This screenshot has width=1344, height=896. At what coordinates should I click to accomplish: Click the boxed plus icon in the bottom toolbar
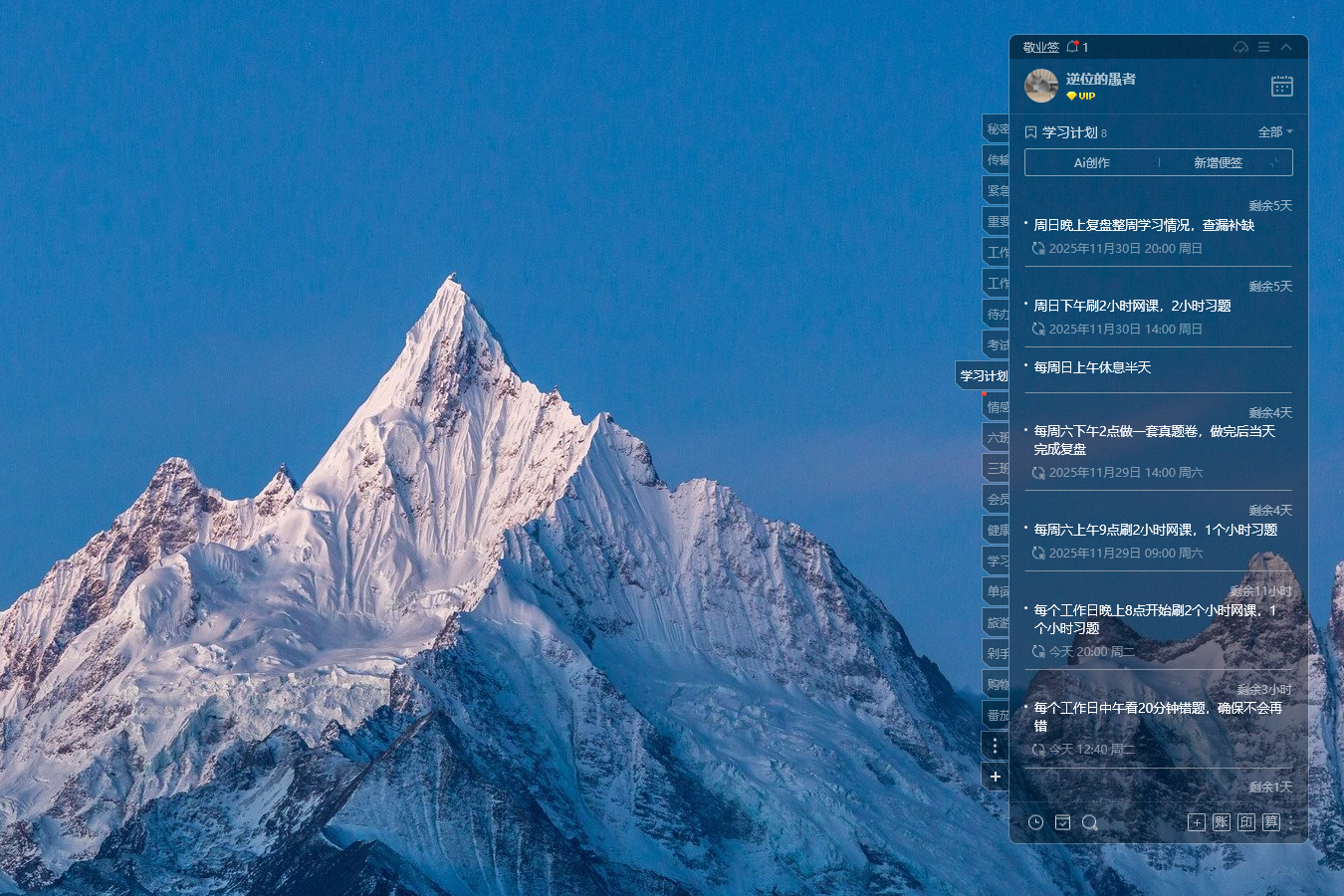tap(1196, 822)
